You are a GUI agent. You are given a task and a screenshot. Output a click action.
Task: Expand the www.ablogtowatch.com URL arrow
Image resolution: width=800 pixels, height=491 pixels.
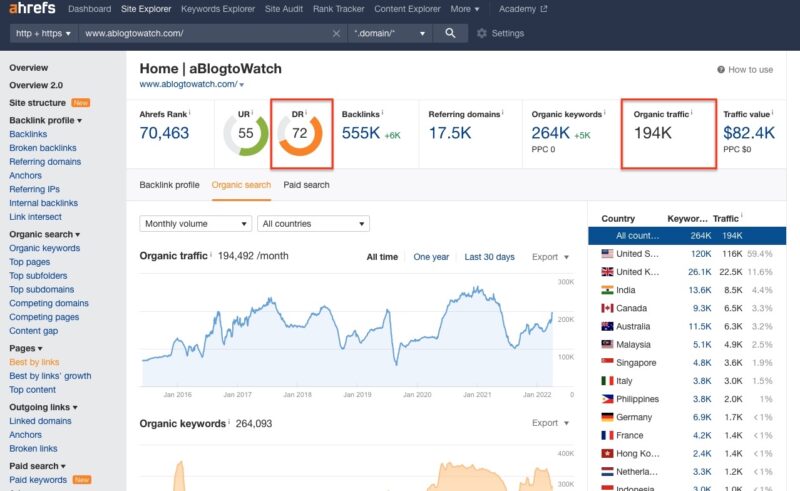point(242,85)
